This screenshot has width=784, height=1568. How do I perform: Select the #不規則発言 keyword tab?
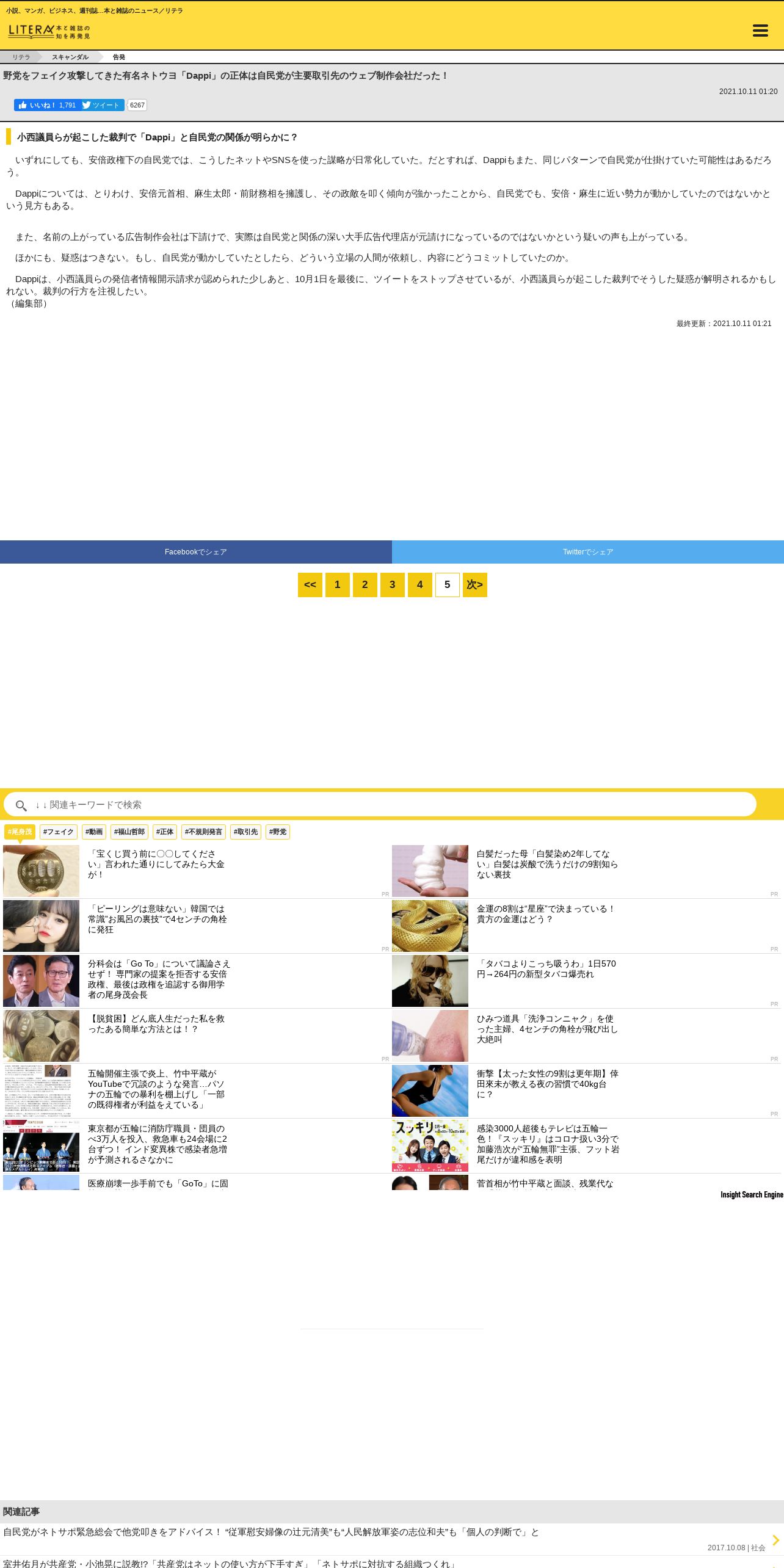point(204,832)
